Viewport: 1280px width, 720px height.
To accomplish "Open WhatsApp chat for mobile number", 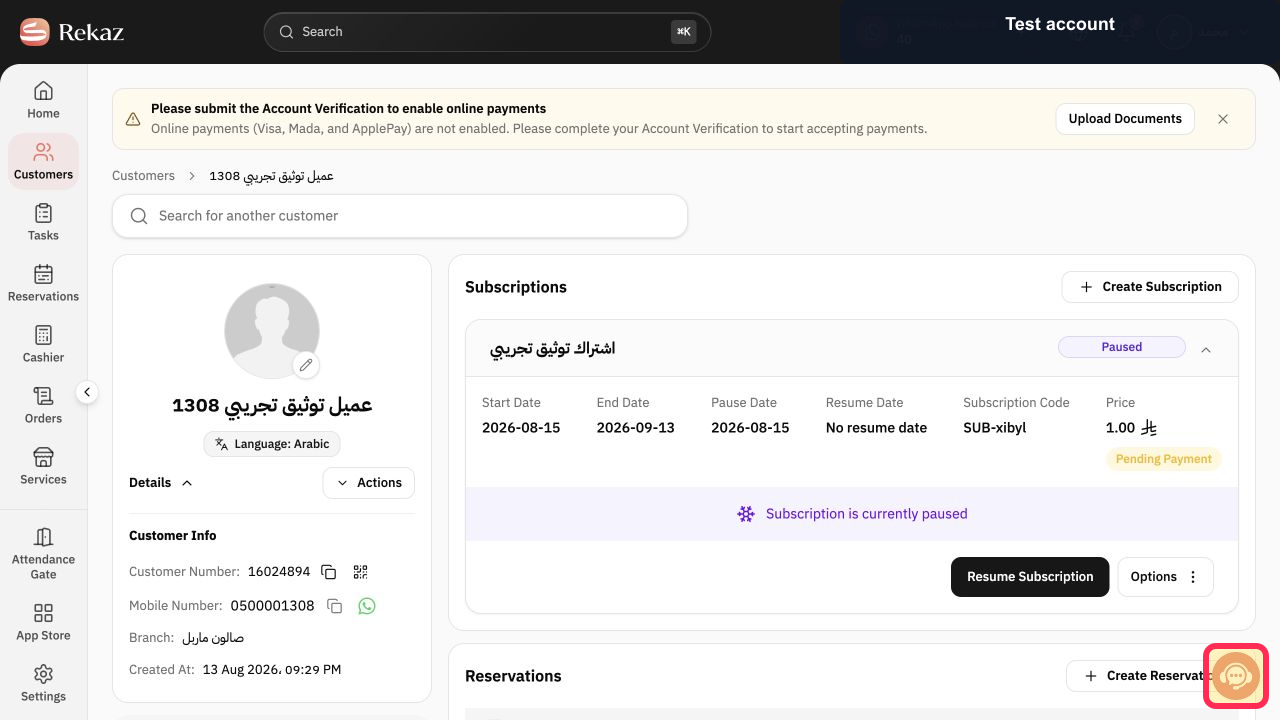I will coord(367,606).
